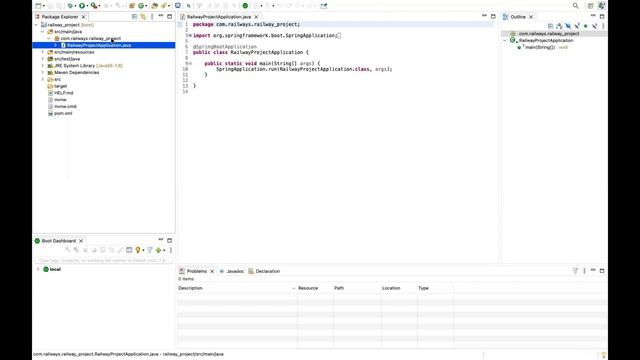Collapse the com.railways.railway_project package
This screenshot has width=640, height=360.
click(x=49, y=38)
